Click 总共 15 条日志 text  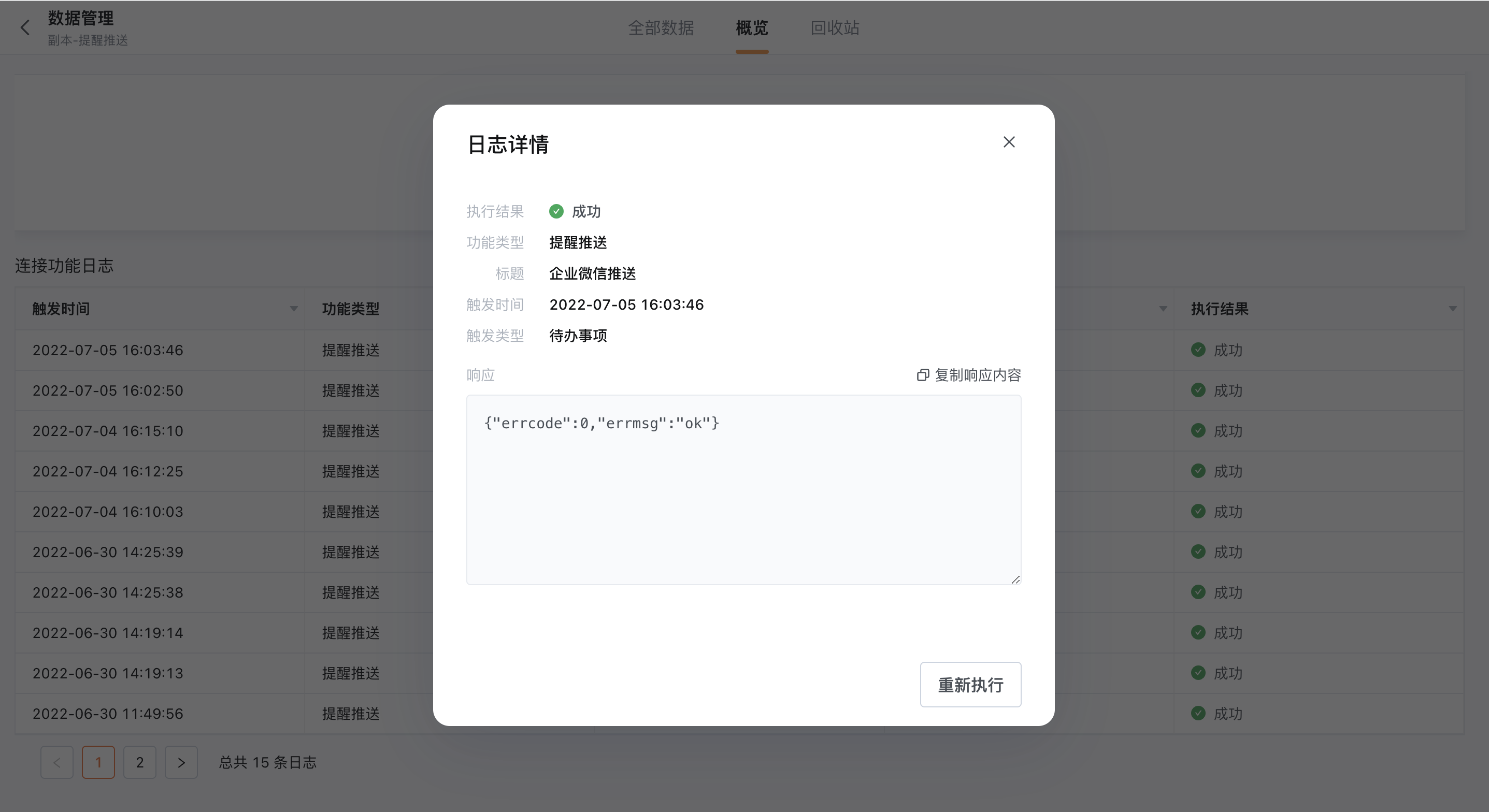[268, 762]
